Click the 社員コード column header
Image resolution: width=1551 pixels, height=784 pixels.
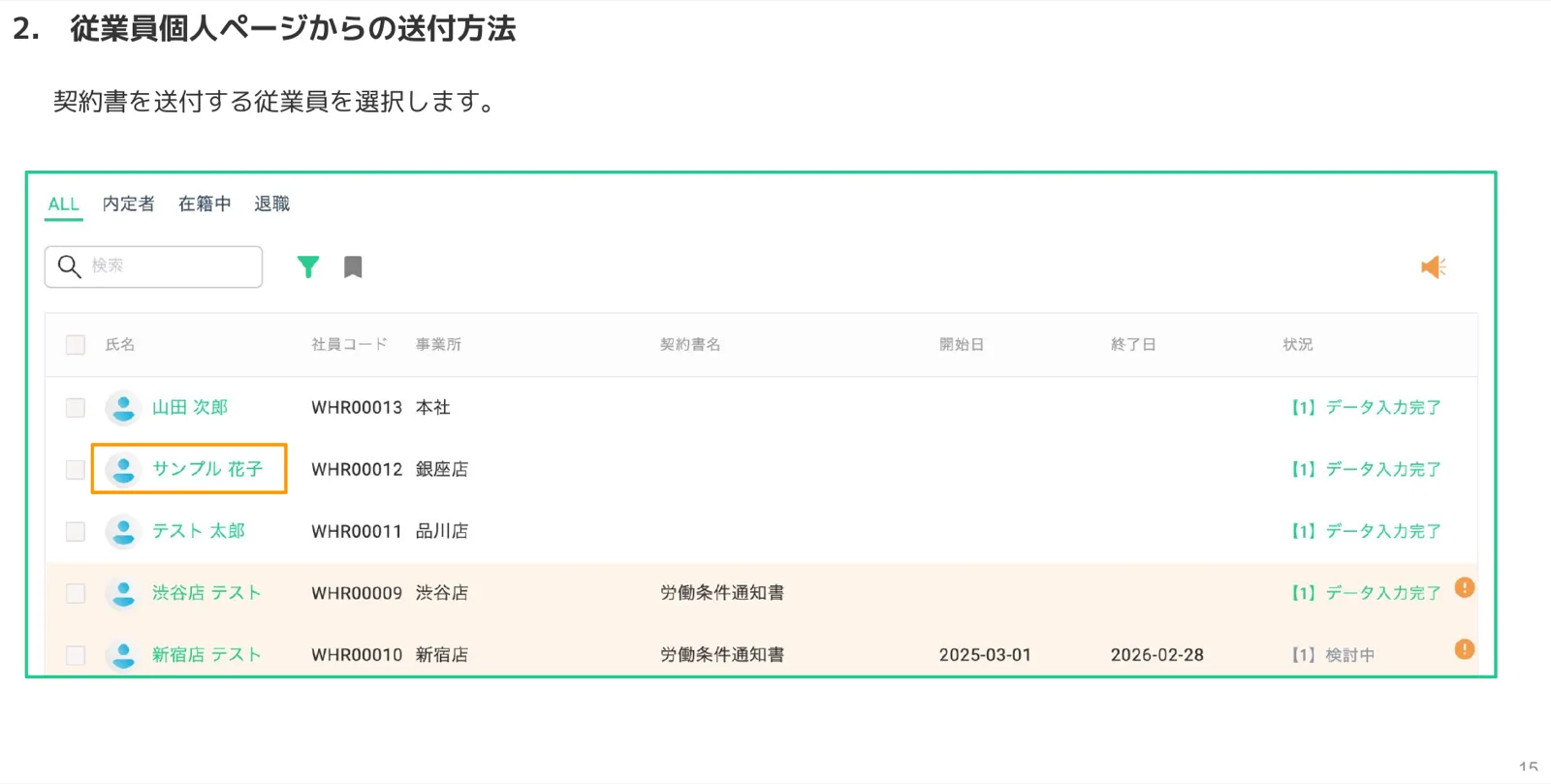[x=349, y=345]
